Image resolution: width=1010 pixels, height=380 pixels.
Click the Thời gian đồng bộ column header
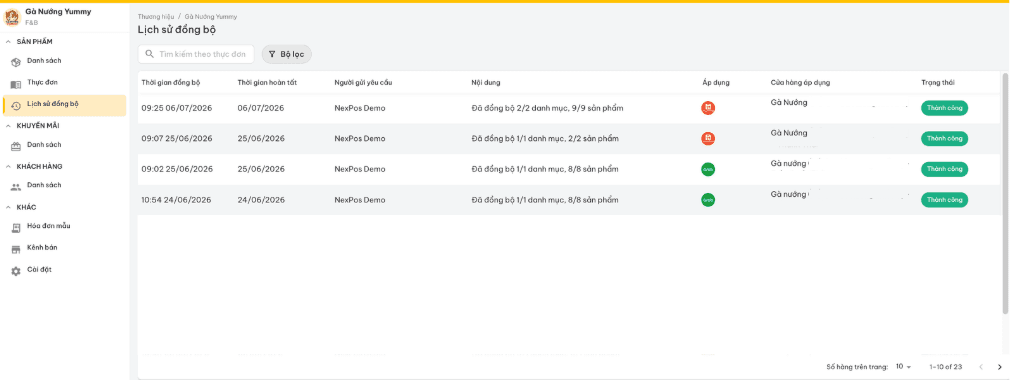coord(171,82)
